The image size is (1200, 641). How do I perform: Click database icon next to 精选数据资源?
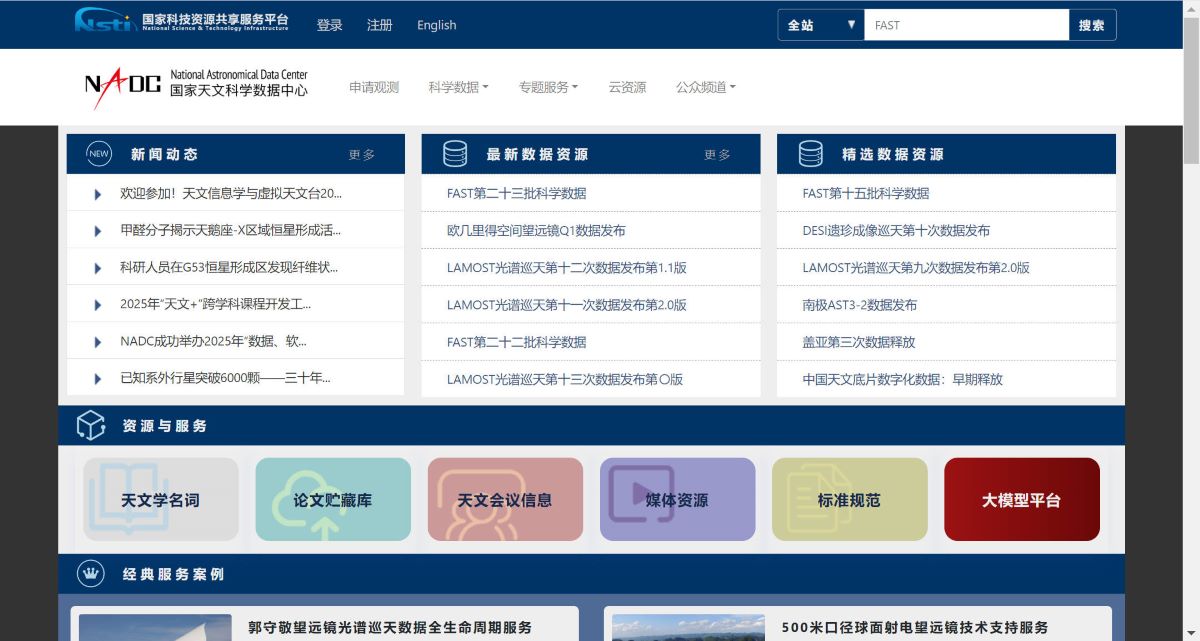click(x=810, y=154)
